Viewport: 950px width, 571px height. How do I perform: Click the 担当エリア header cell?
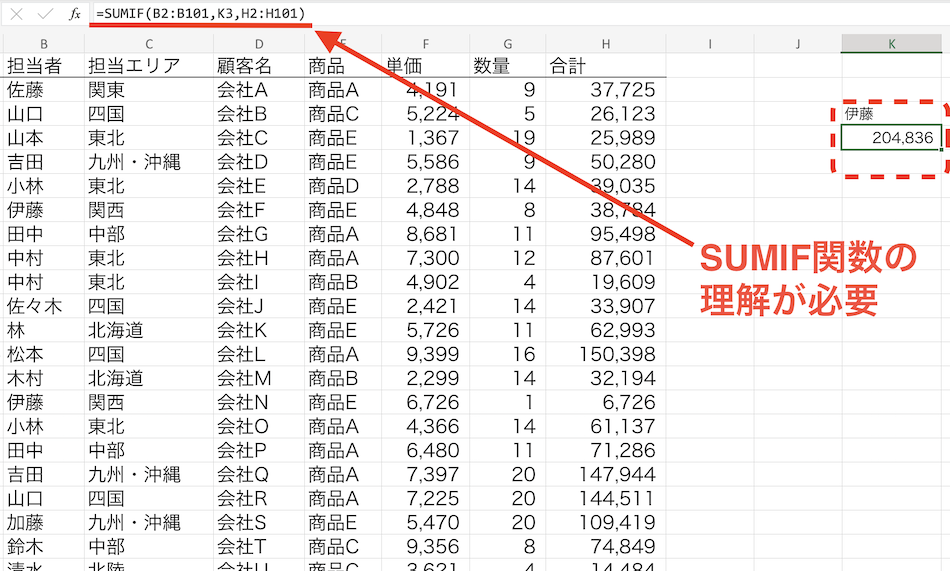(x=149, y=65)
